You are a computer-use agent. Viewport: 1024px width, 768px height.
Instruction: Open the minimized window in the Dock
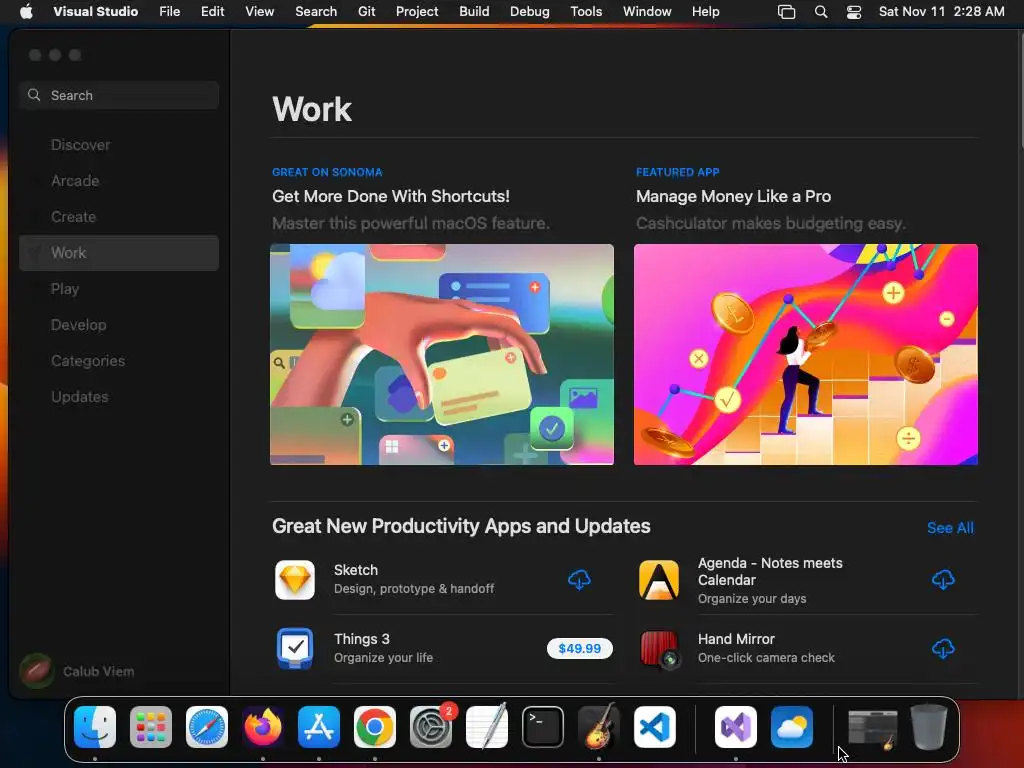tap(872, 728)
